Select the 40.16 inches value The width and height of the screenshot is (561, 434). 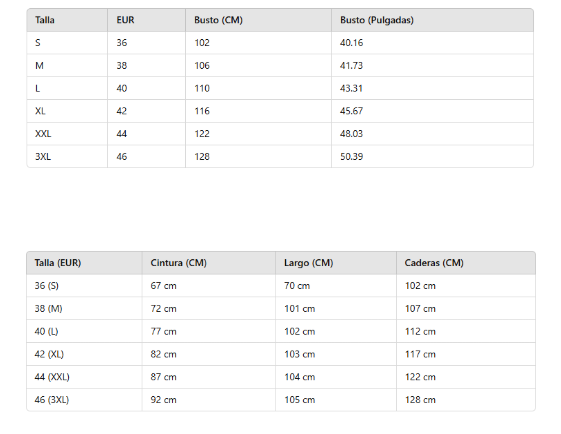click(x=351, y=43)
